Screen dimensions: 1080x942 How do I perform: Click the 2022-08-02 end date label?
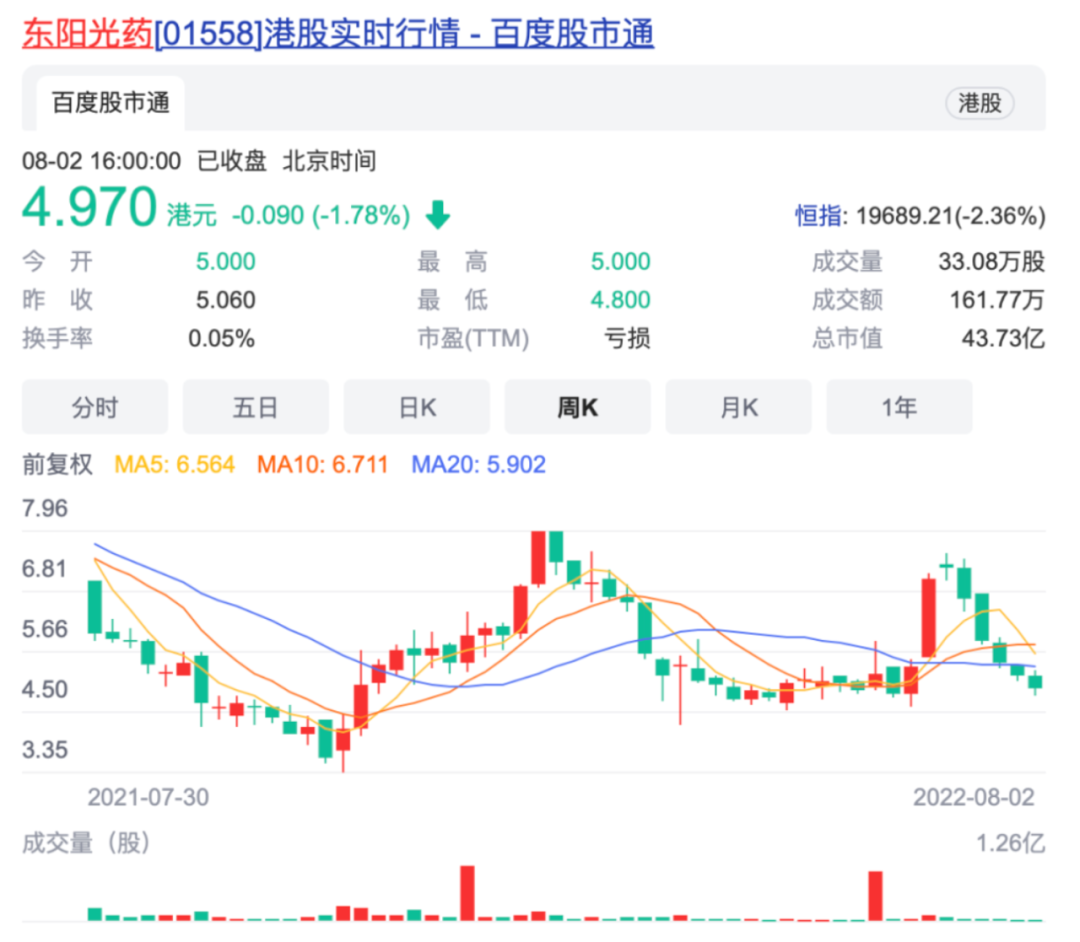[973, 797]
